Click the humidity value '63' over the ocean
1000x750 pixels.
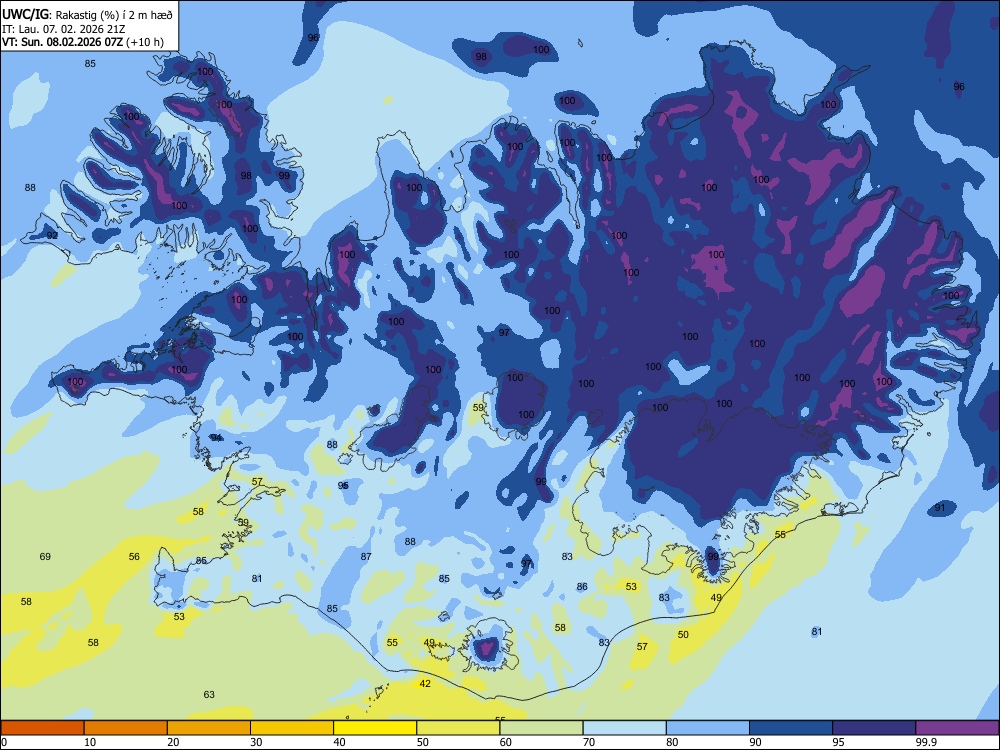pos(209,695)
